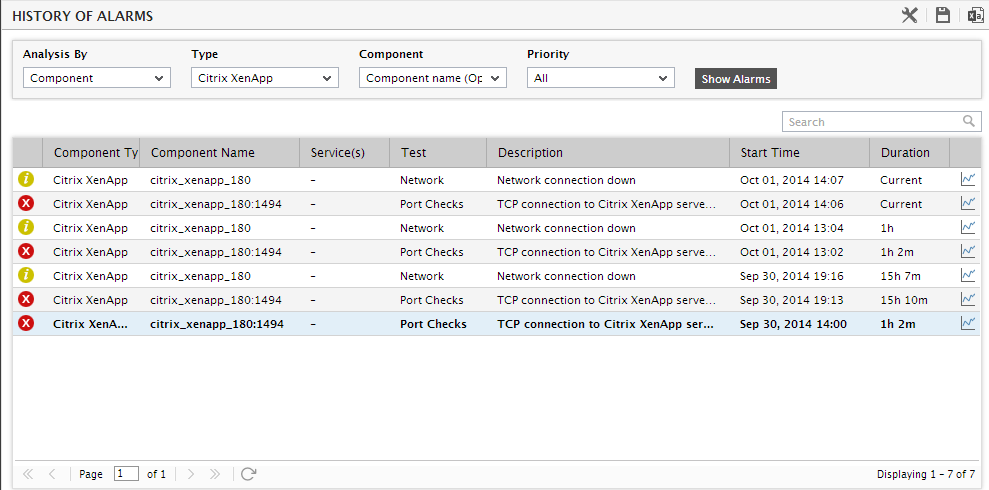
Task: Open the Component name dropdown
Action: [x=433, y=78]
